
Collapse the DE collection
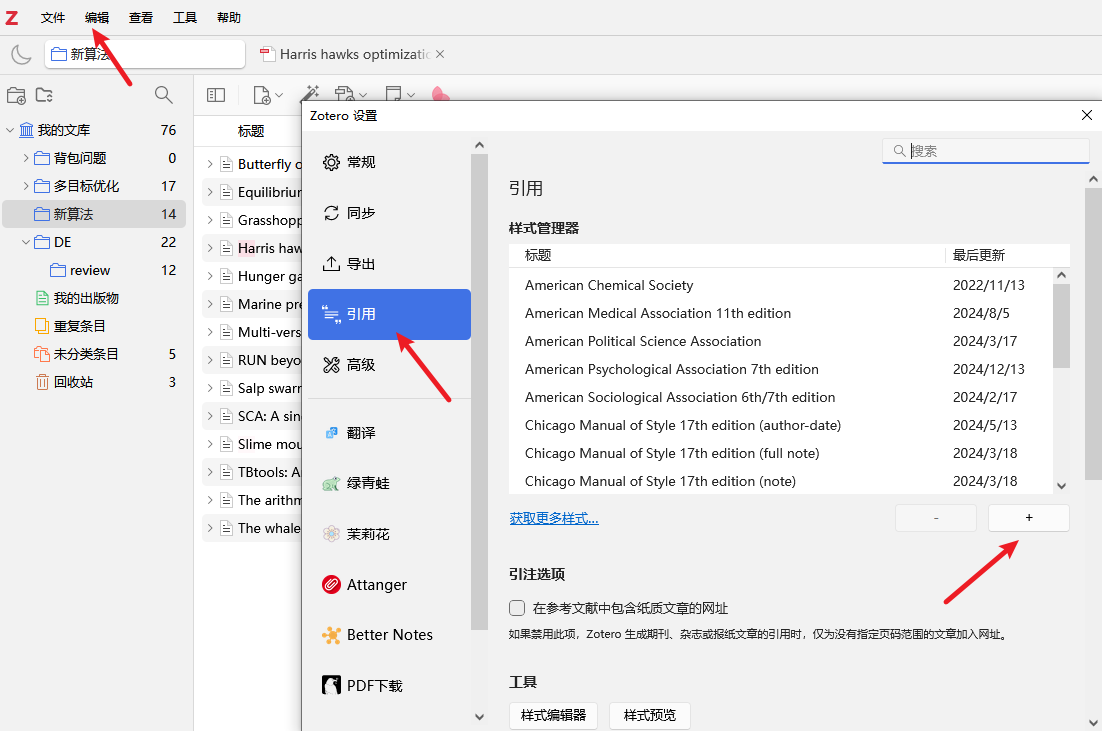pos(26,242)
